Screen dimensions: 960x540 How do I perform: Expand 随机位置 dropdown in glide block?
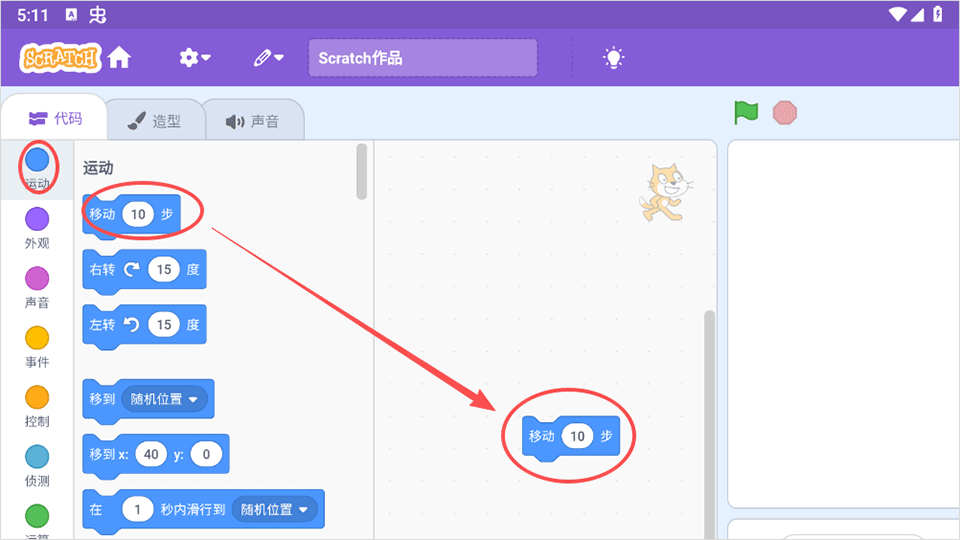click(275, 509)
